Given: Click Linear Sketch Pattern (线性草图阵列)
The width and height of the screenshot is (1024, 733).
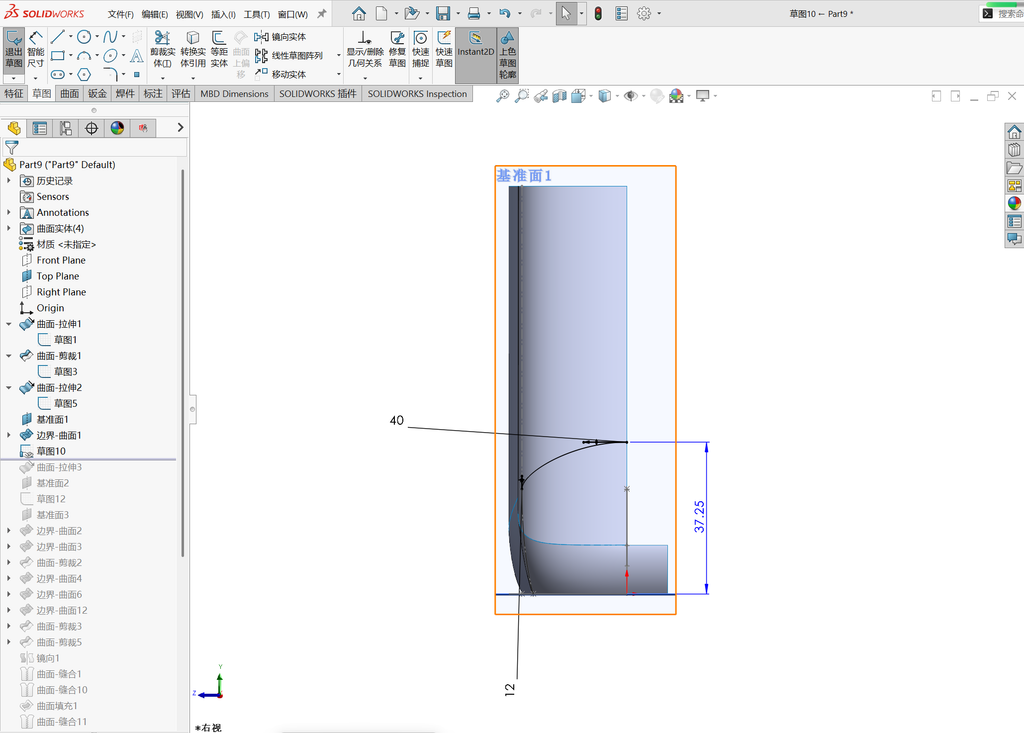Looking at the screenshot, I should [x=288, y=56].
